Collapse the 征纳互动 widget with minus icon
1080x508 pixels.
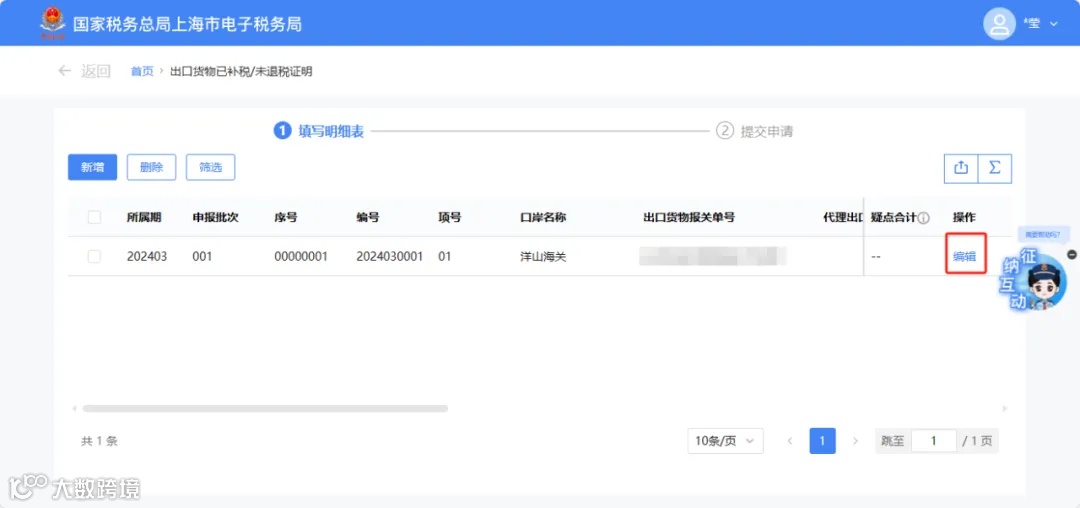(1071, 254)
